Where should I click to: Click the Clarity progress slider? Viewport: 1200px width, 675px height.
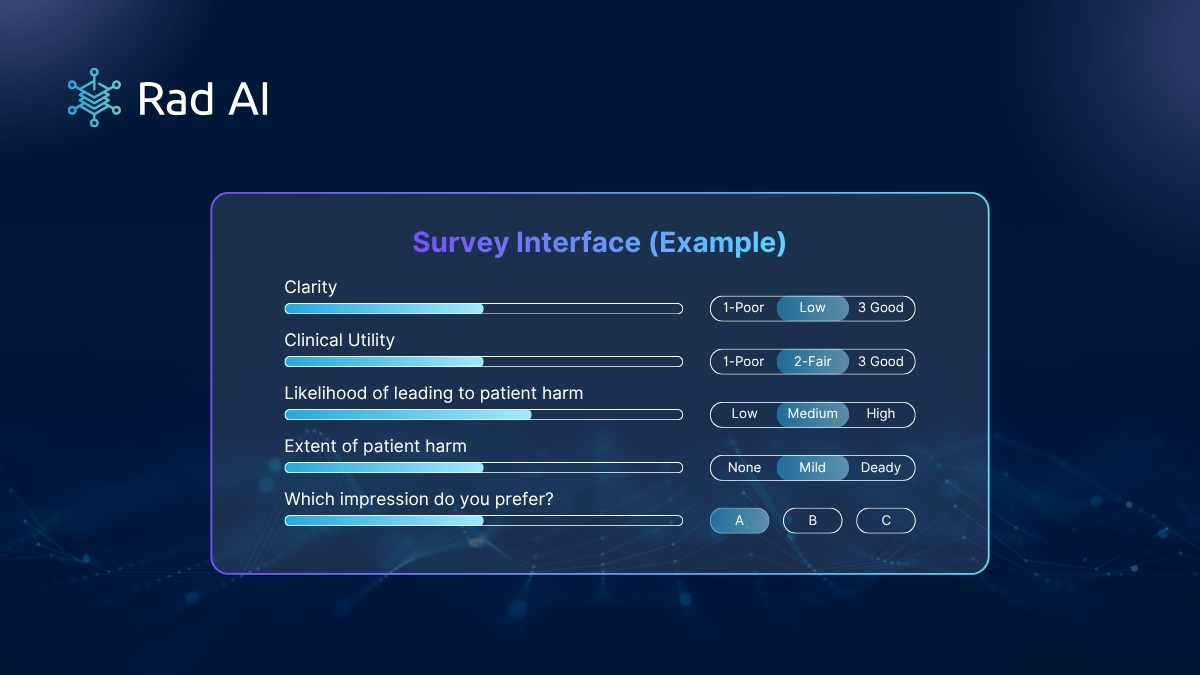pyautogui.click(x=484, y=309)
